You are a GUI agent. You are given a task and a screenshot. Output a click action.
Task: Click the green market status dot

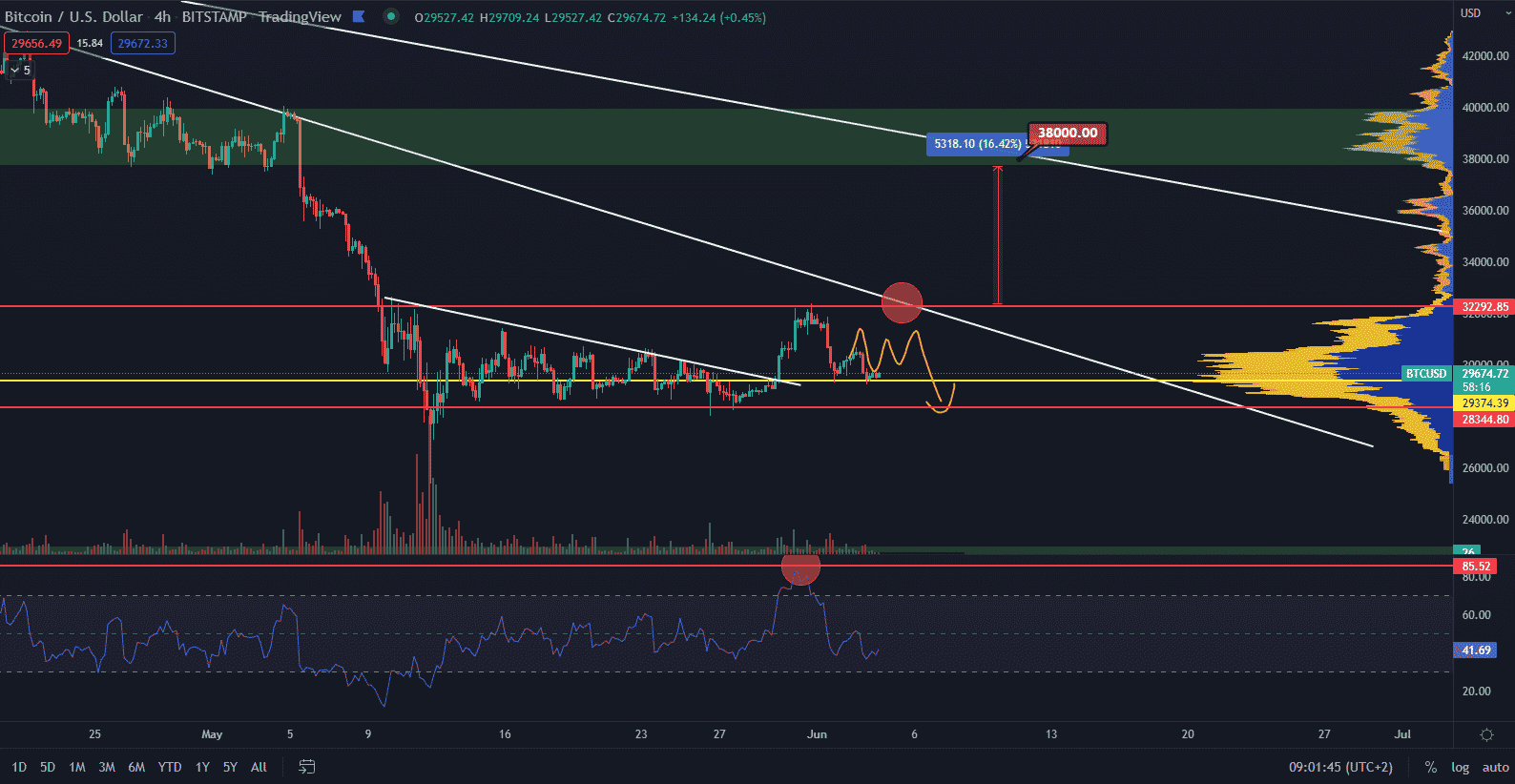390,16
